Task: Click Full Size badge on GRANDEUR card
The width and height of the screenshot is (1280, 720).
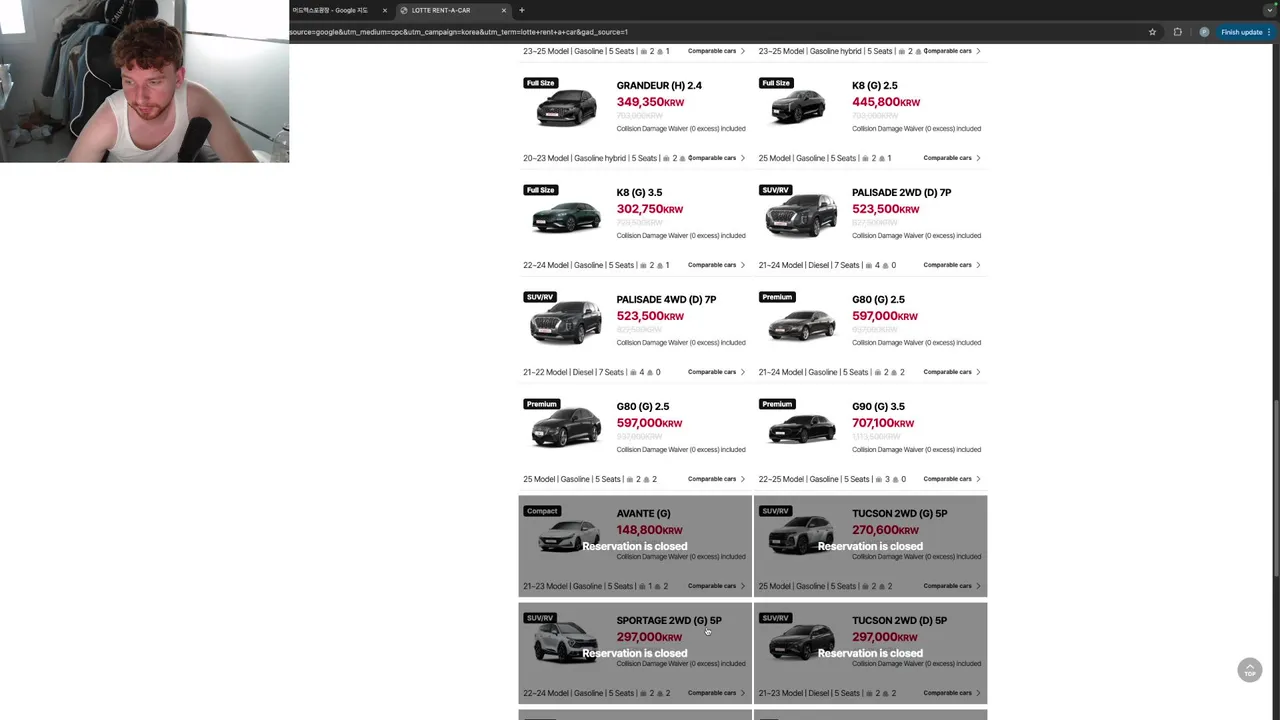Action: point(540,83)
